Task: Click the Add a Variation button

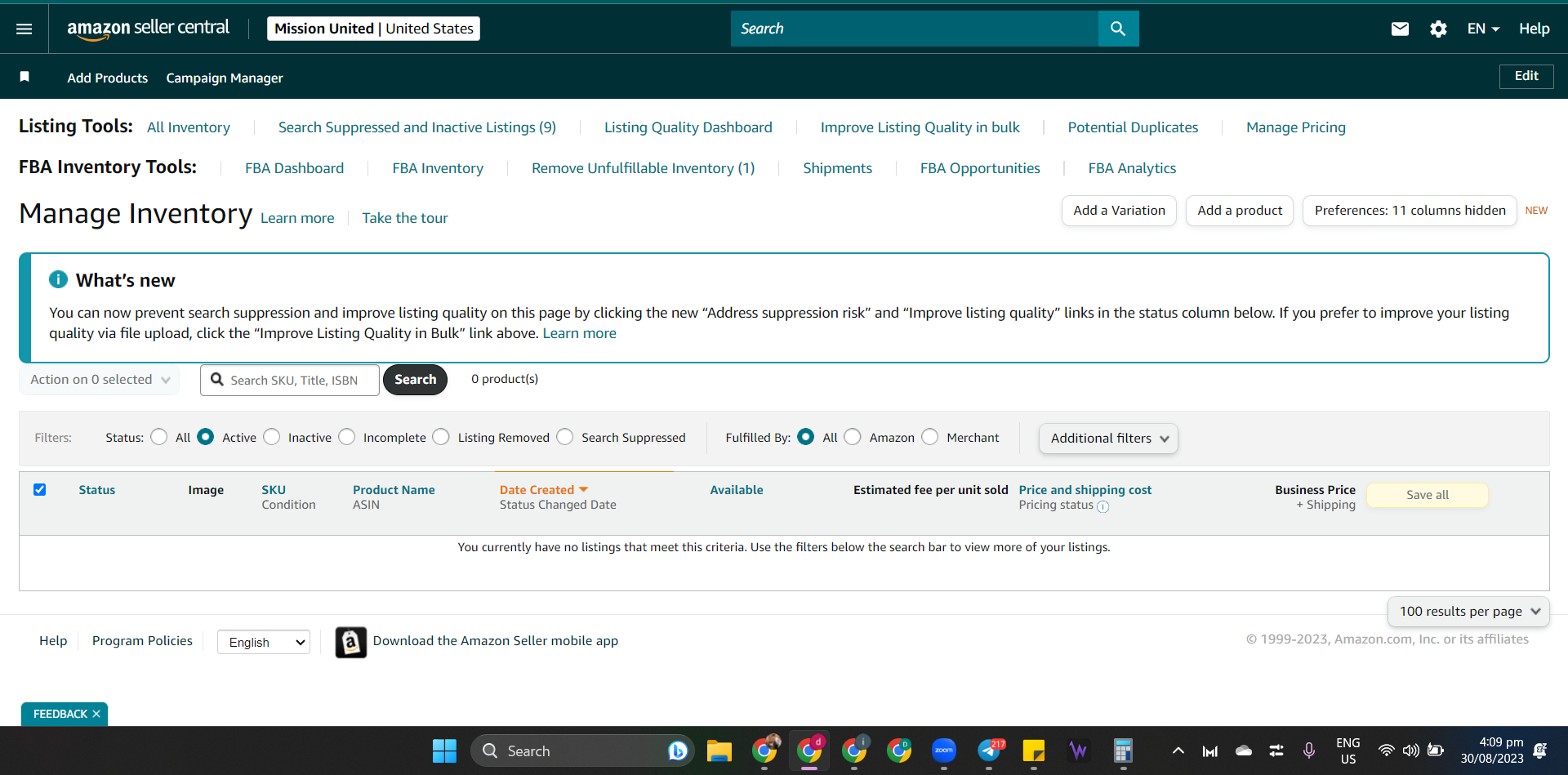Action: (1119, 211)
